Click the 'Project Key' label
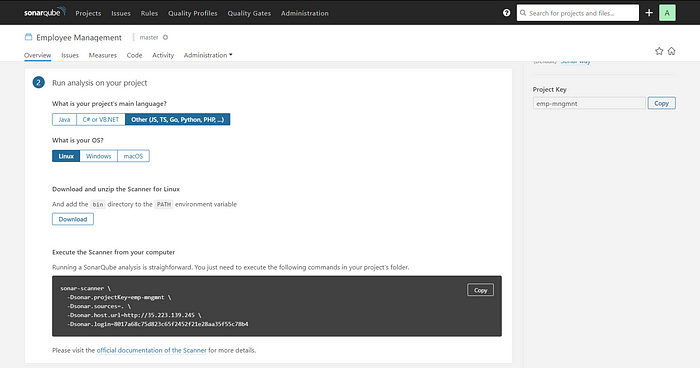Image resolution: width=700 pixels, height=368 pixels. [x=550, y=89]
